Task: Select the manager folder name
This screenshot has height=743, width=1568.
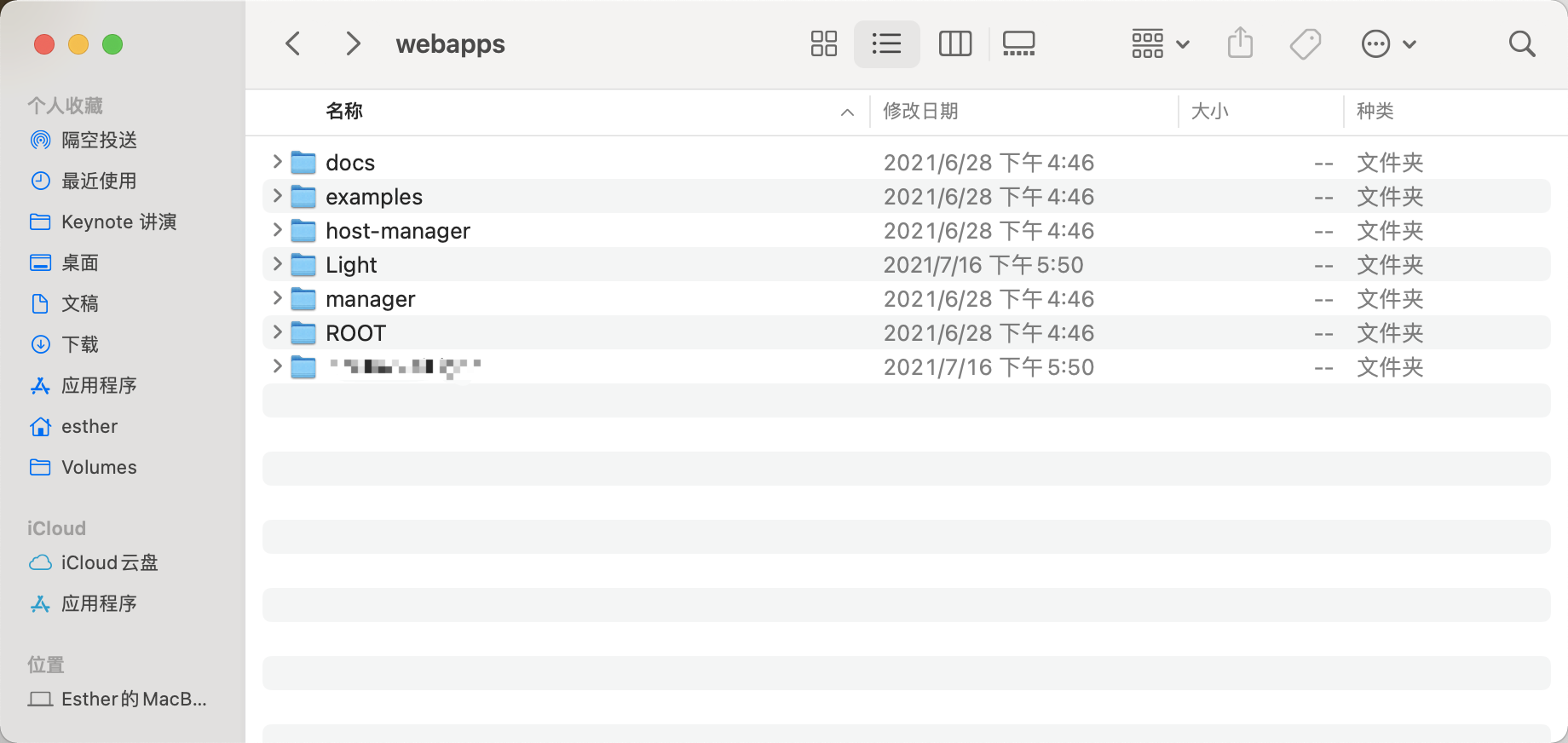Action: (x=371, y=299)
